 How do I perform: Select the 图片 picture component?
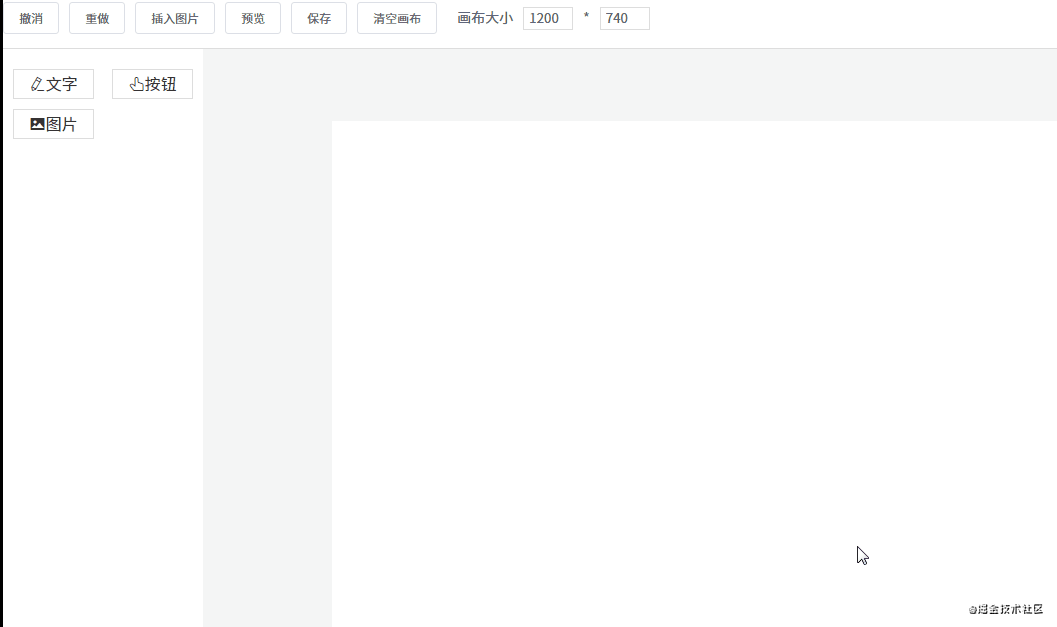coord(53,124)
